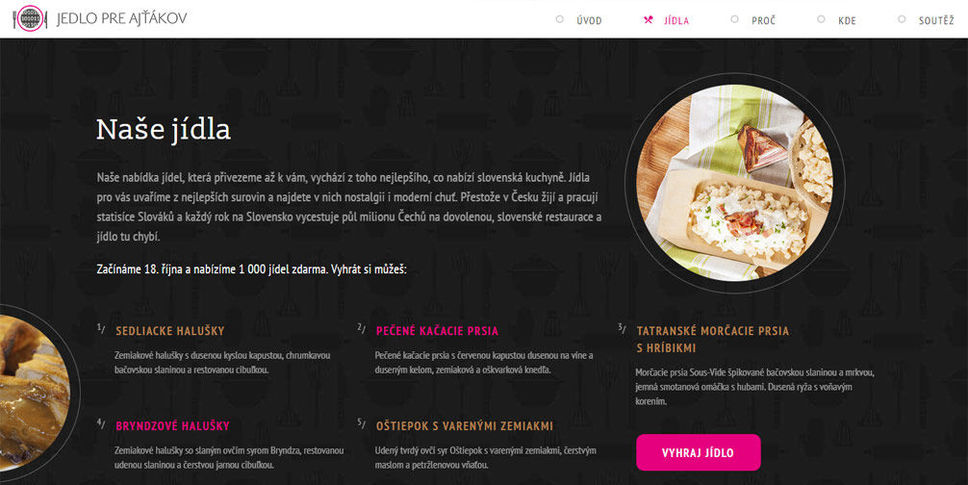The image size is (968, 485).
Task: Open the Úvod navigation item
Action: 589,20
